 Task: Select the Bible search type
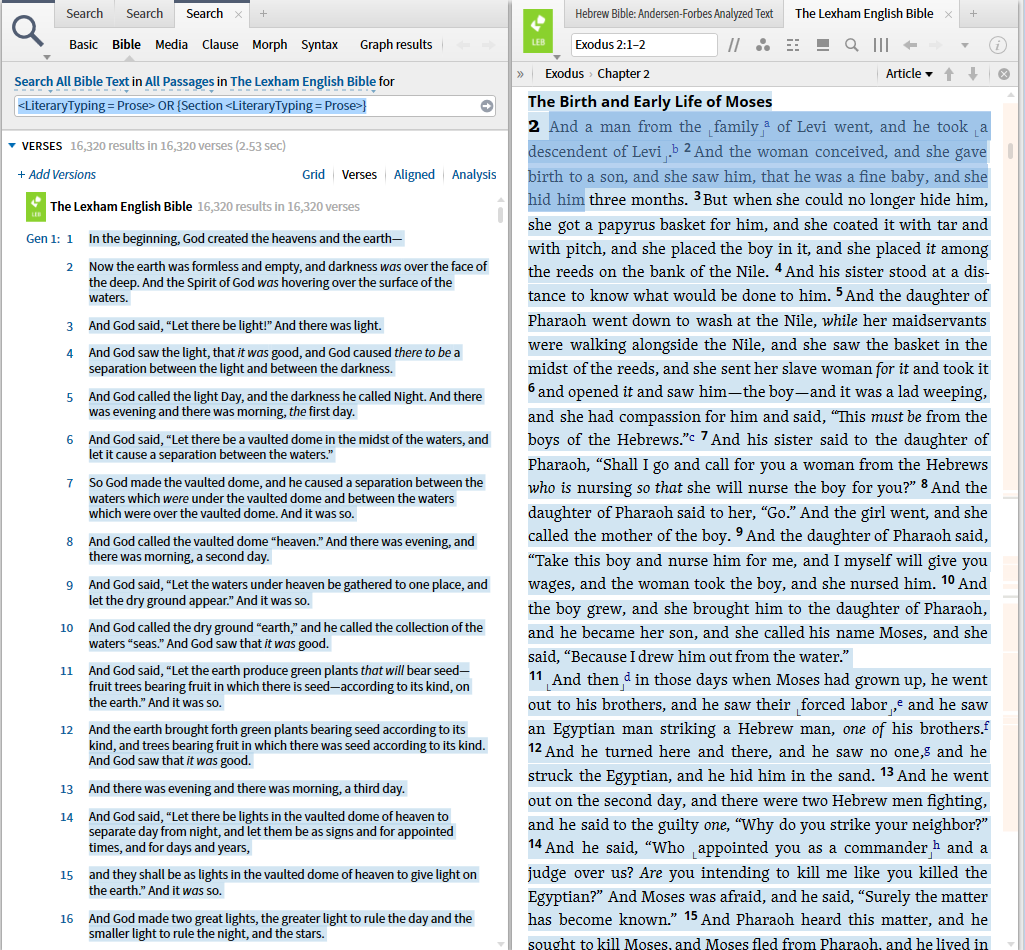click(x=126, y=44)
